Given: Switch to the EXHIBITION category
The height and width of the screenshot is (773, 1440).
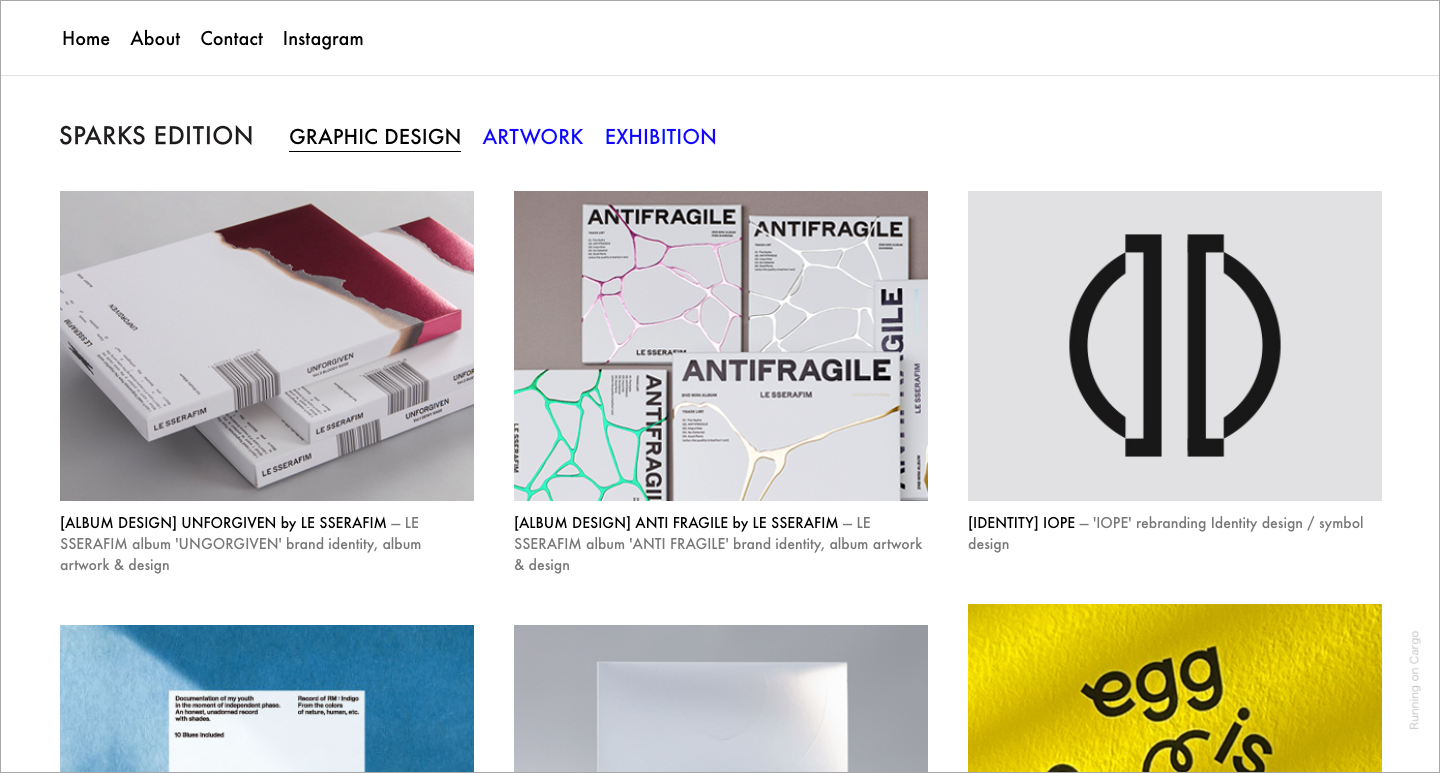Looking at the screenshot, I should (x=660, y=137).
